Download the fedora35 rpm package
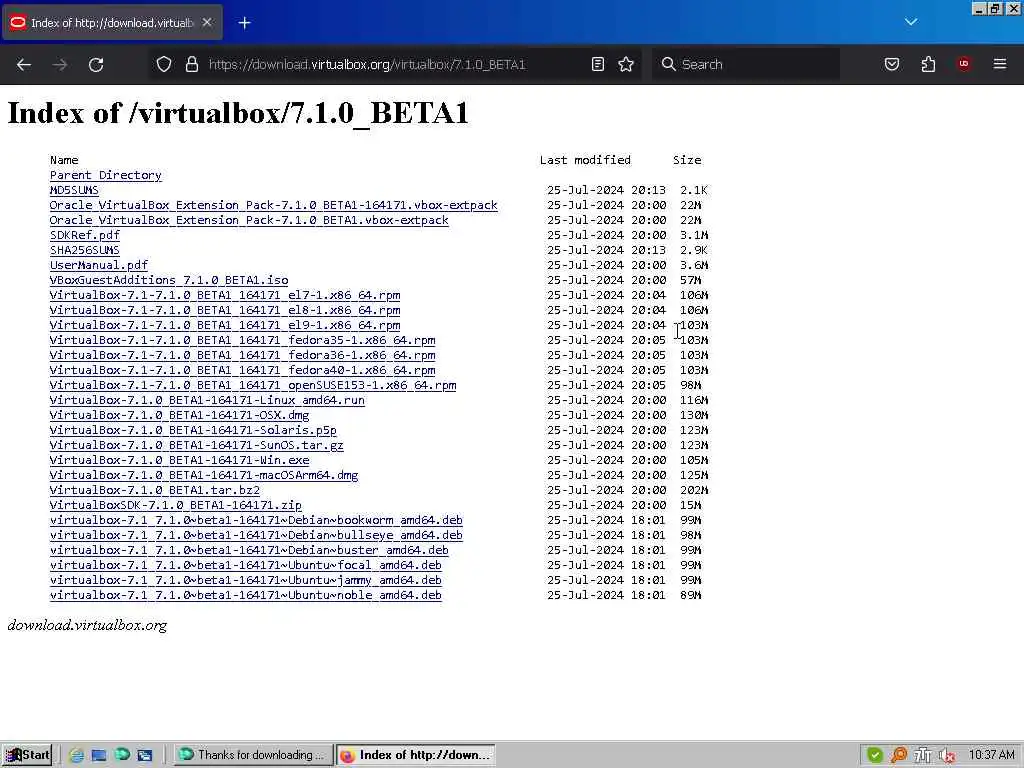This screenshot has width=1024, height=768. (242, 340)
